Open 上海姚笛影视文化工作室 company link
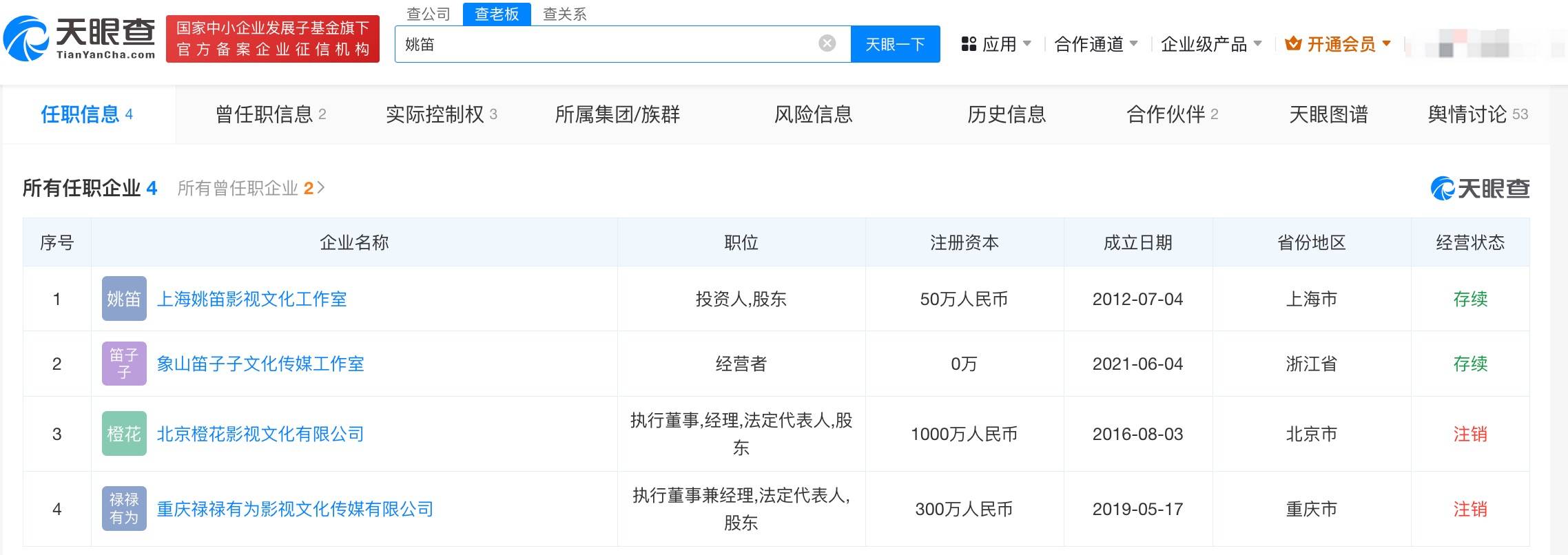The image size is (1568, 555). pos(251,299)
